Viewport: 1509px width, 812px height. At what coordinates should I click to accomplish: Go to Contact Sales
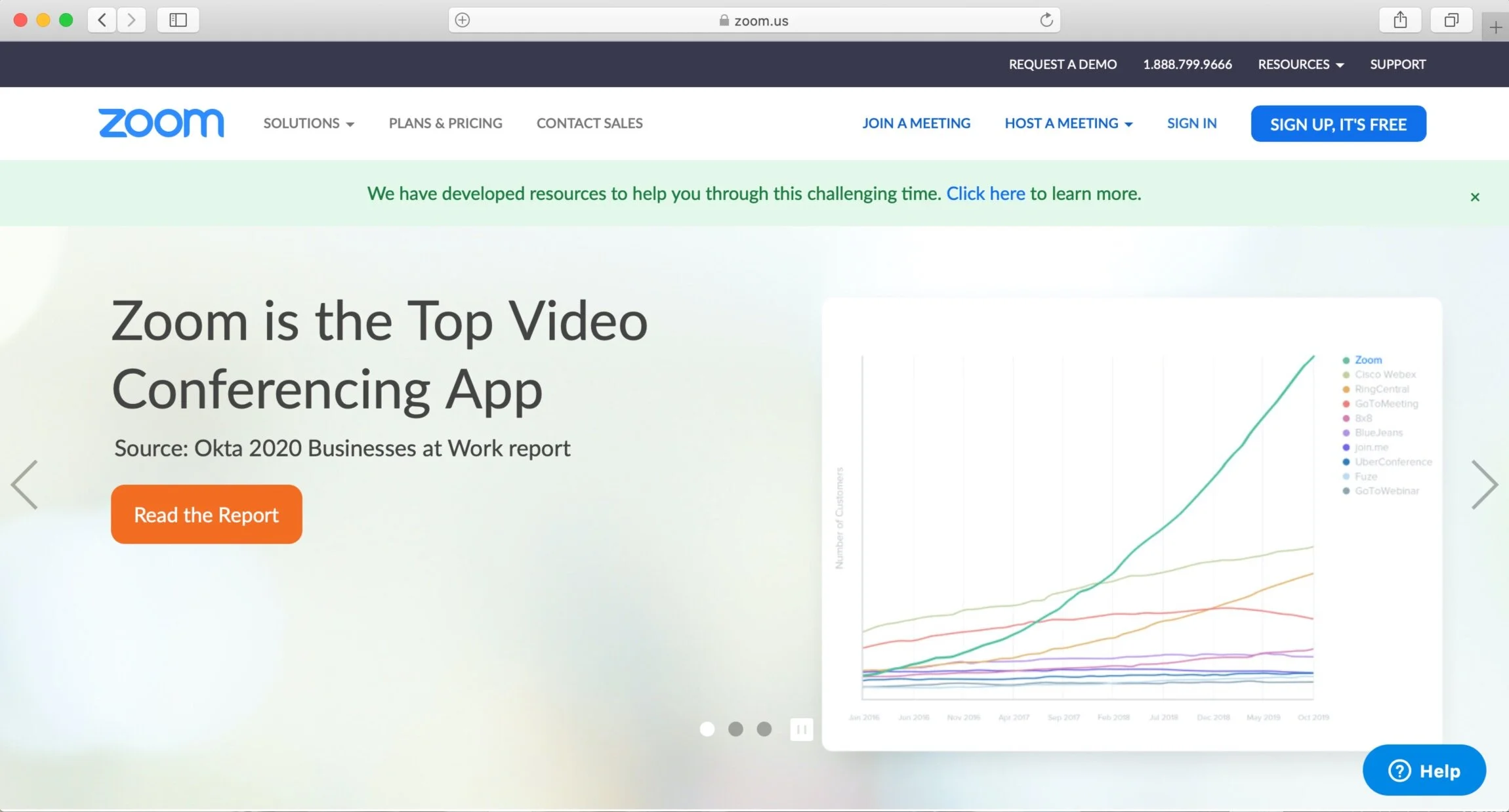tap(589, 123)
